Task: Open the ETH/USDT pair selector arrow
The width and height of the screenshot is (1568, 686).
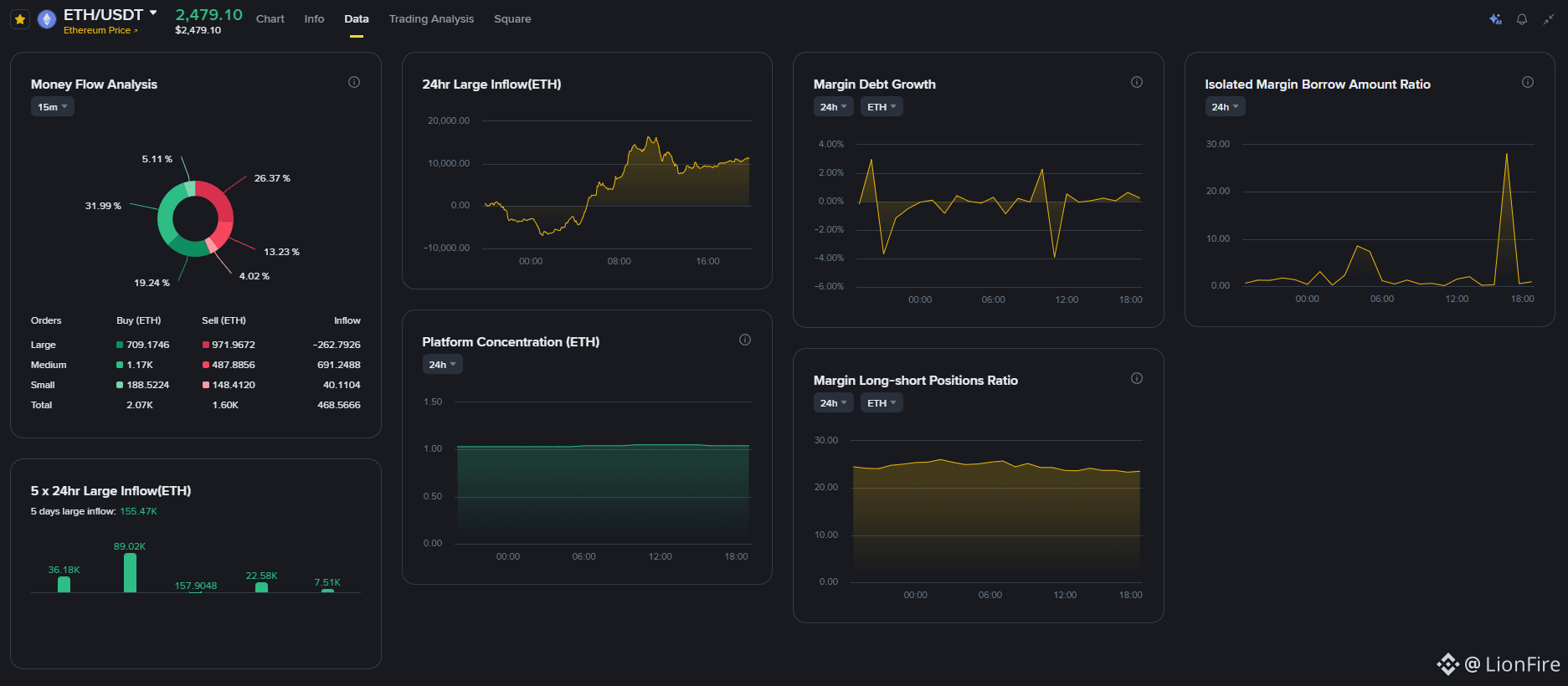Action: point(153,13)
